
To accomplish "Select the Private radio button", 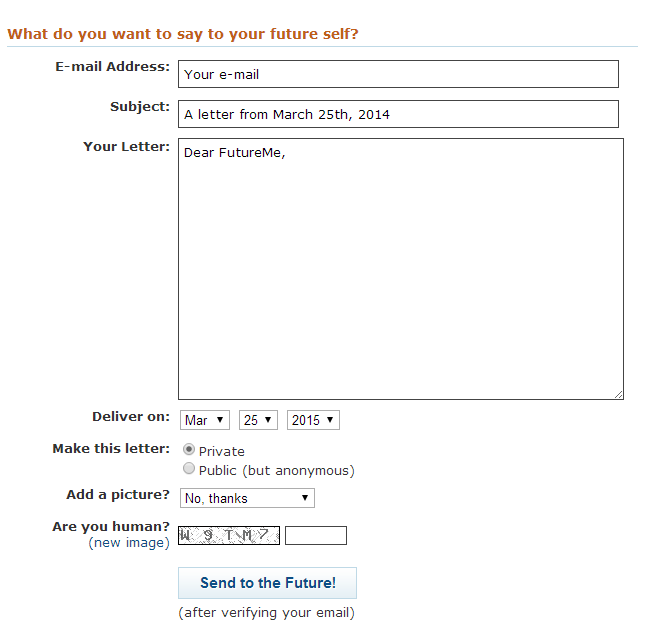I will 189,450.
